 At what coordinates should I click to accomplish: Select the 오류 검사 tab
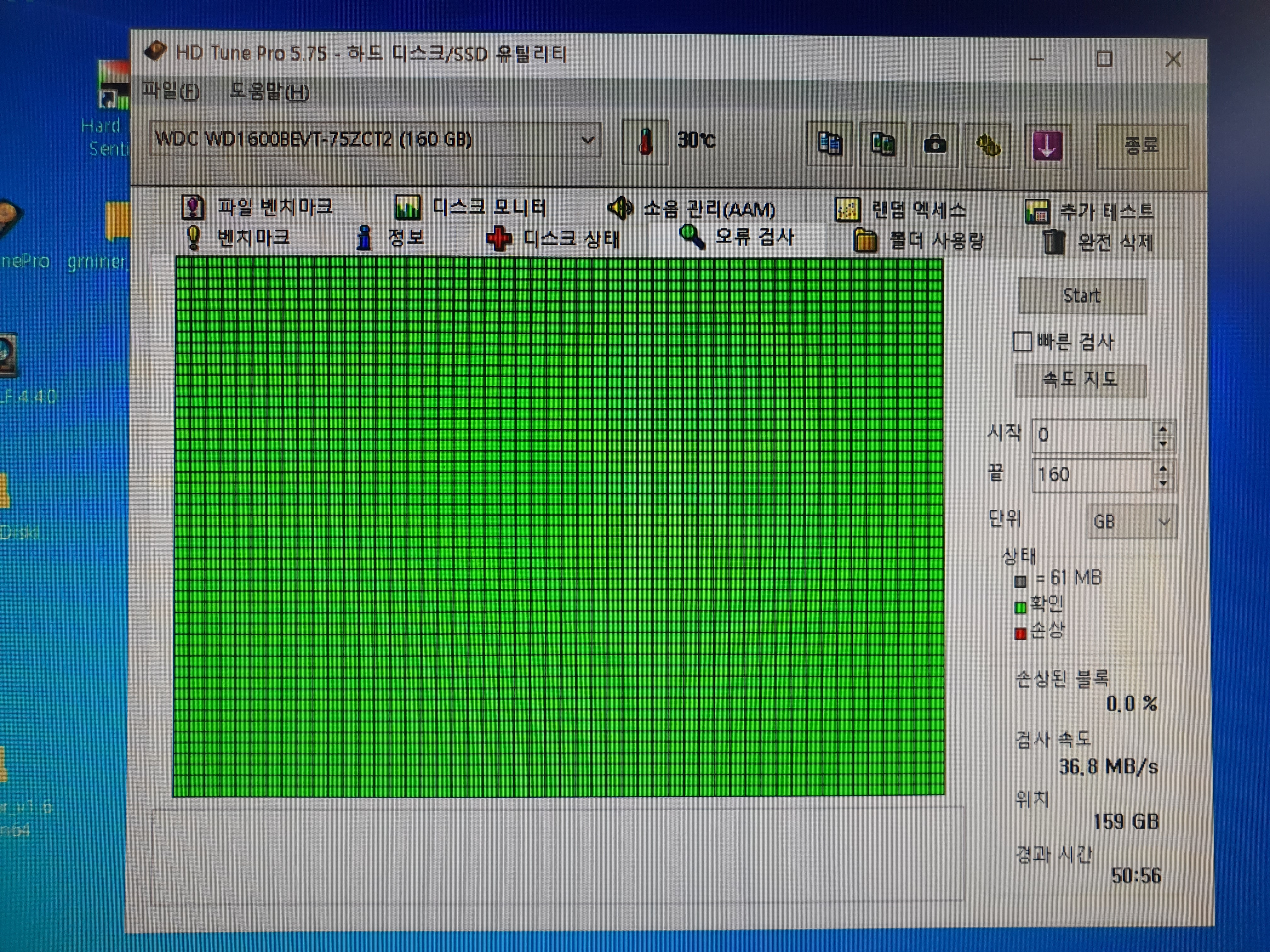[x=737, y=237]
